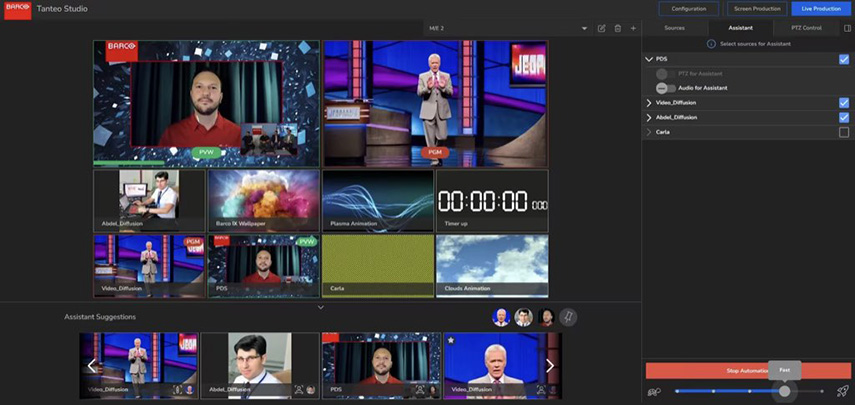Click the Barco logo in the header
Screen dimensions: 855x405
click(17, 9)
